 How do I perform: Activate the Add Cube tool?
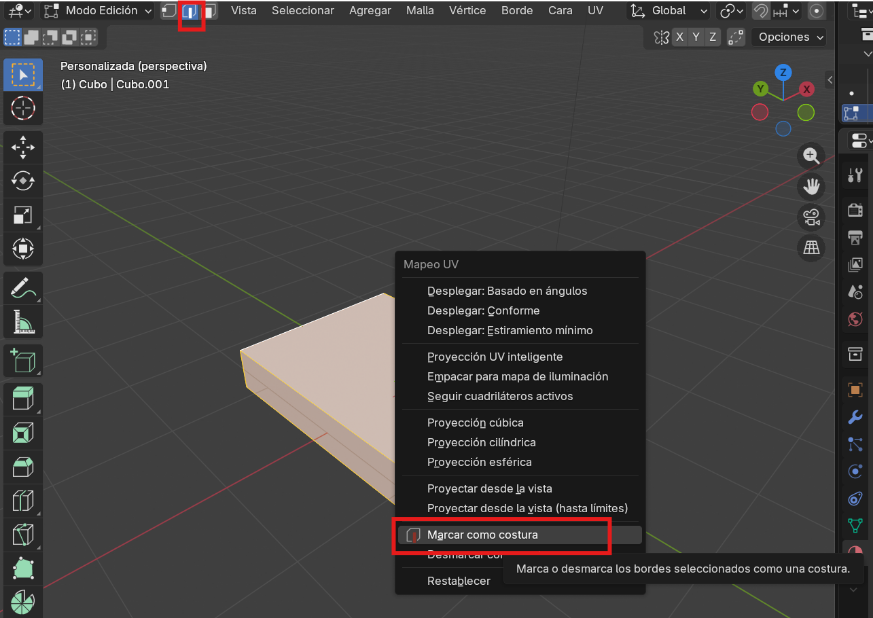coord(23,361)
